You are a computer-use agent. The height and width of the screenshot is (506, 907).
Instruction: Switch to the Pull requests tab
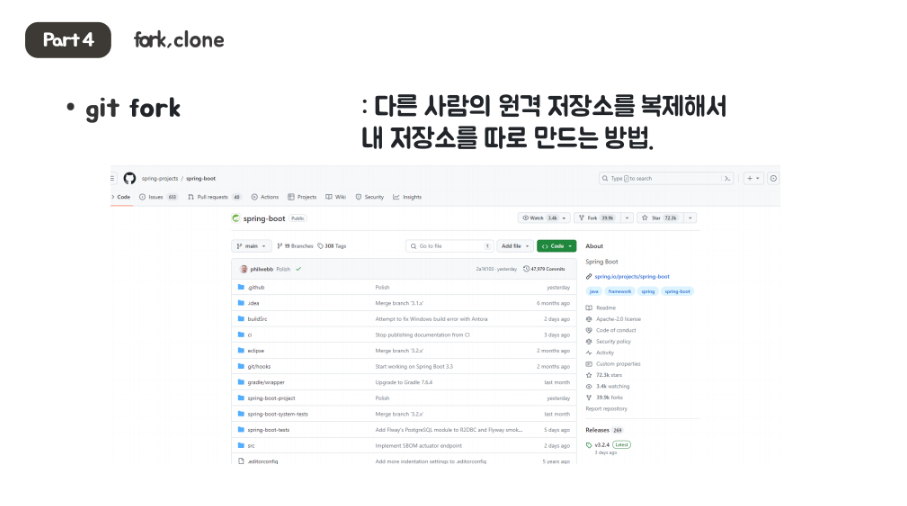tap(214, 197)
